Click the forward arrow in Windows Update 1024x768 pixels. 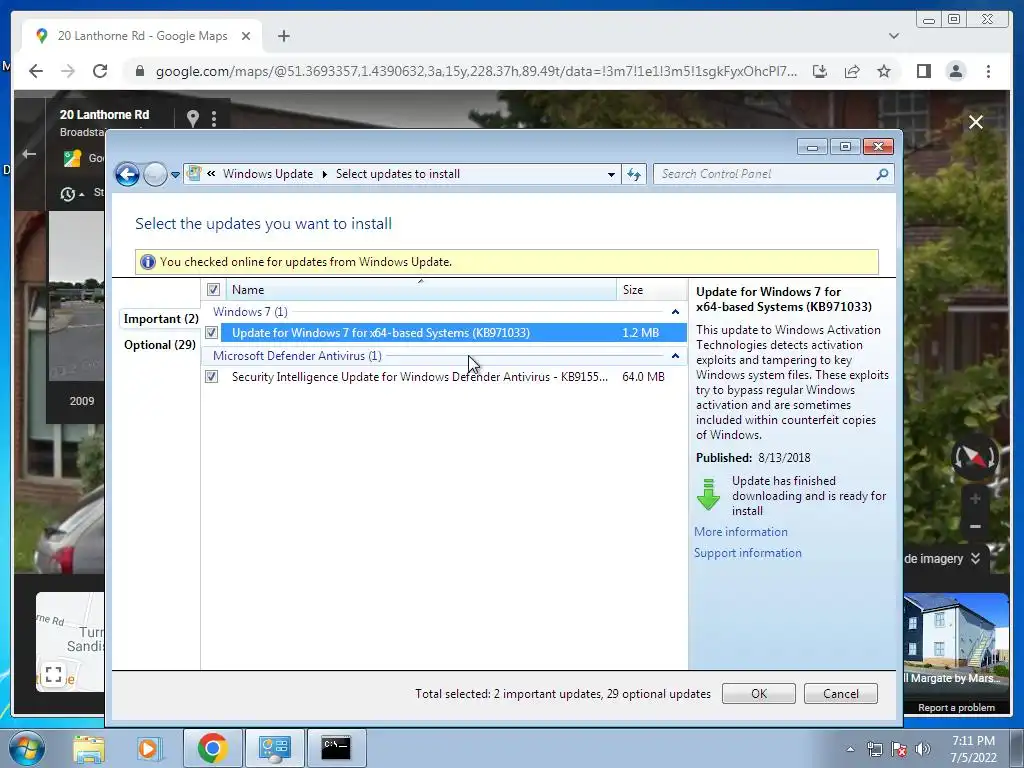[155, 174]
